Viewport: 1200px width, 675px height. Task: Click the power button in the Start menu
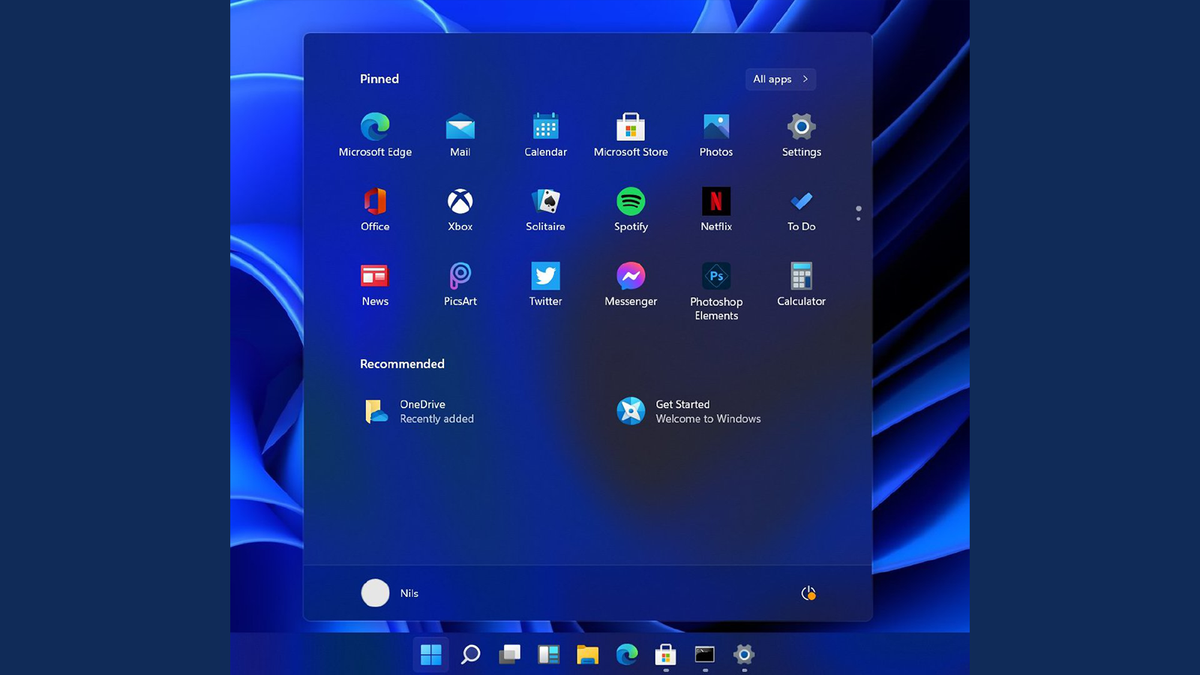point(808,592)
